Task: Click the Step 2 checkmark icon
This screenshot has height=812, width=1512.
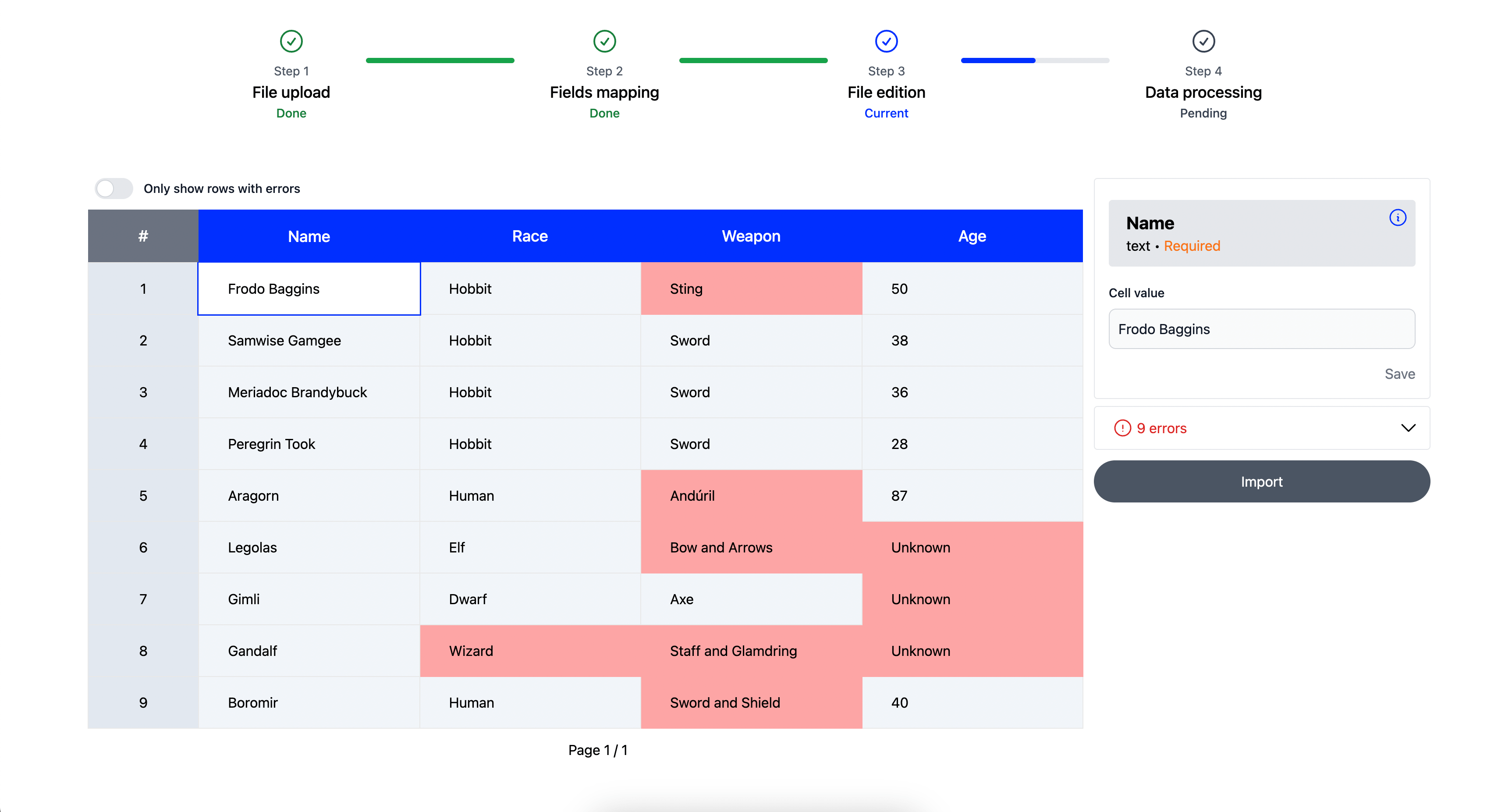Action: [604, 41]
